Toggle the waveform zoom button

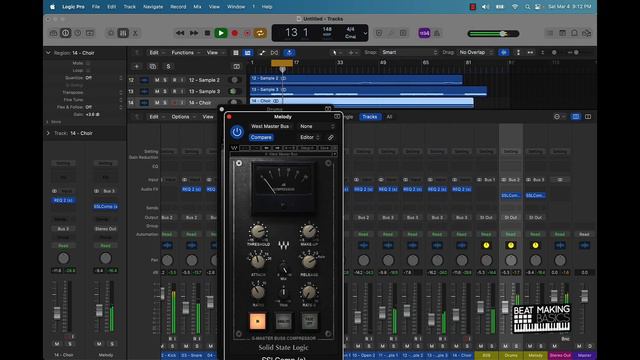coord(504,52)
